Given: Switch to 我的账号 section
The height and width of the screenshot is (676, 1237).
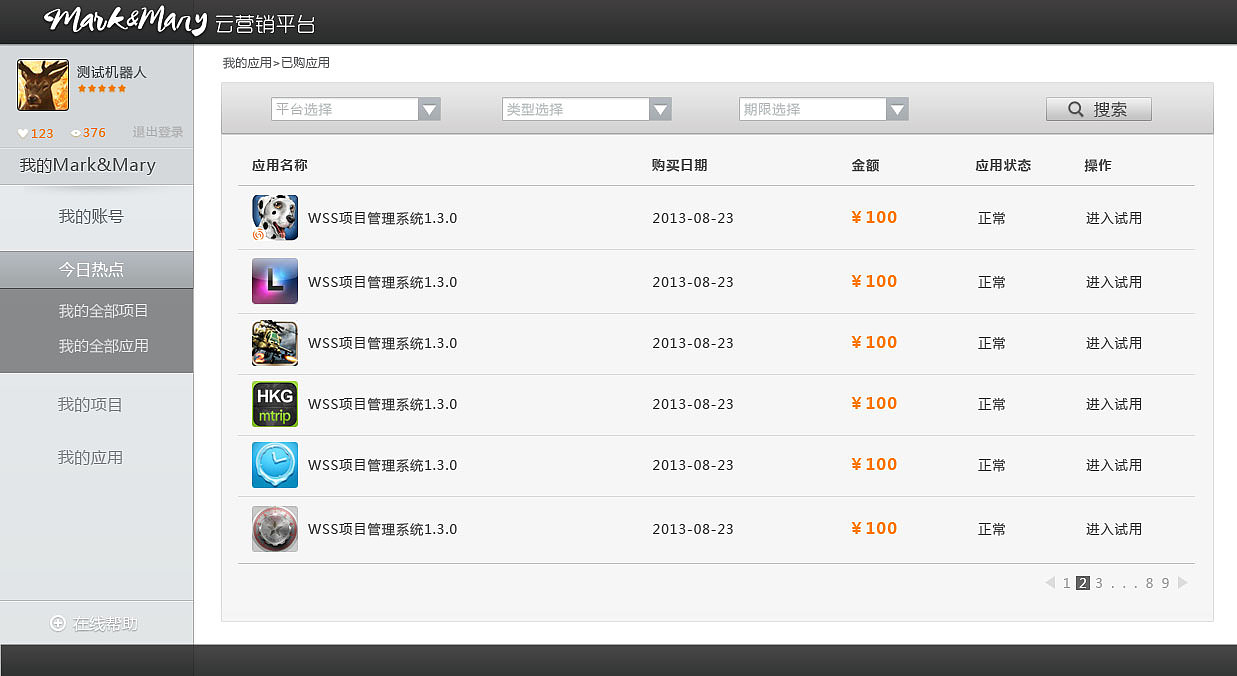Looking at the screenshot, I should tap(96, 216).
